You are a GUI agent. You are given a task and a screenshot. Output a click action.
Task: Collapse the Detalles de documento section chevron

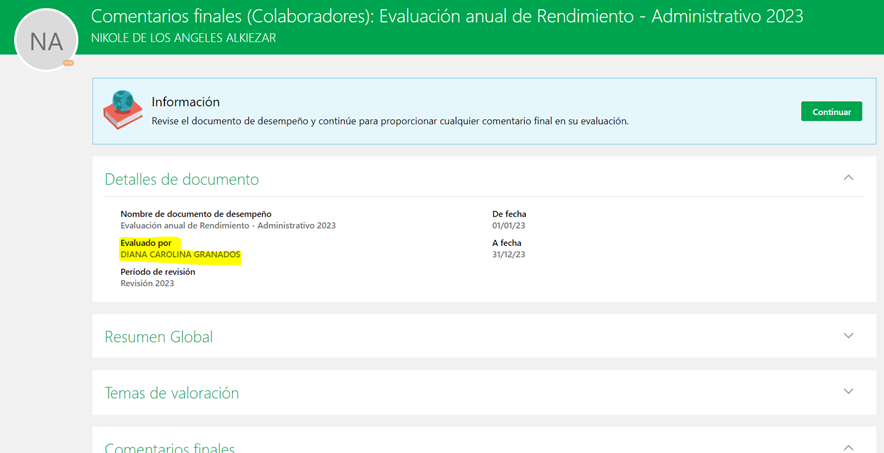click(x=848, y=178)
